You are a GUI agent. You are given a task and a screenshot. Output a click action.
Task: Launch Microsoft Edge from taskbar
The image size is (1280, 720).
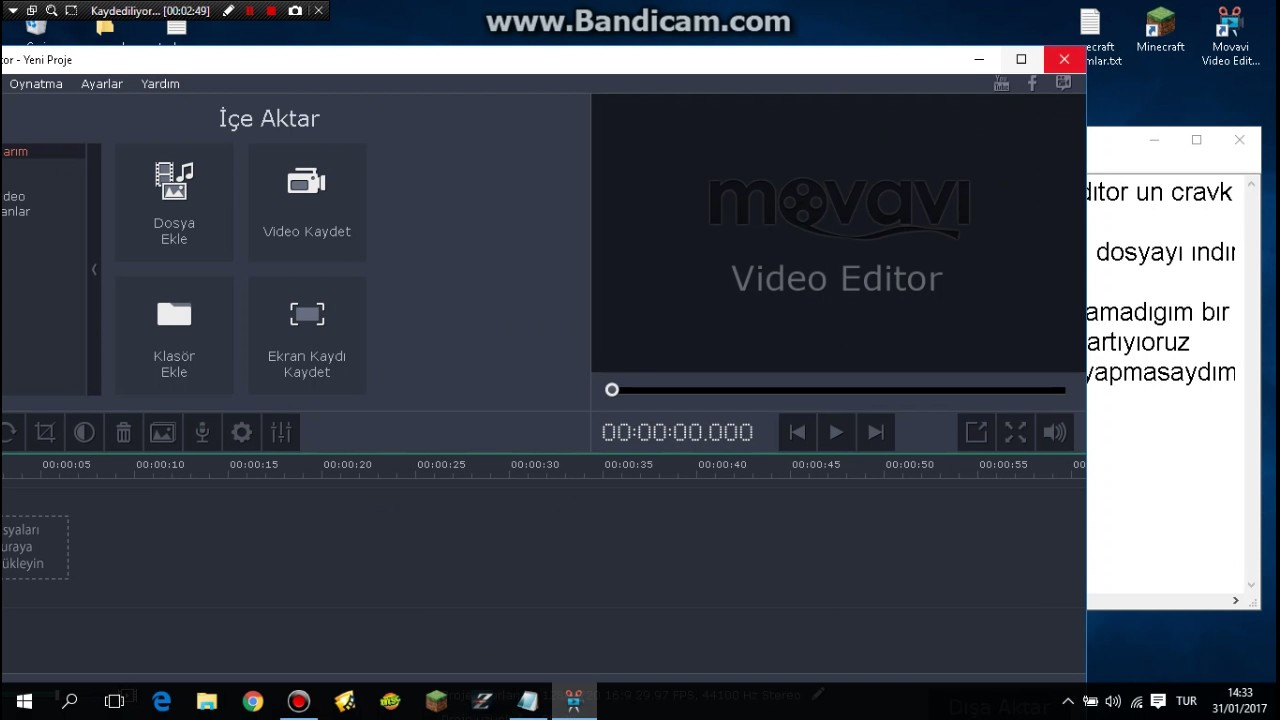[161, 702]
